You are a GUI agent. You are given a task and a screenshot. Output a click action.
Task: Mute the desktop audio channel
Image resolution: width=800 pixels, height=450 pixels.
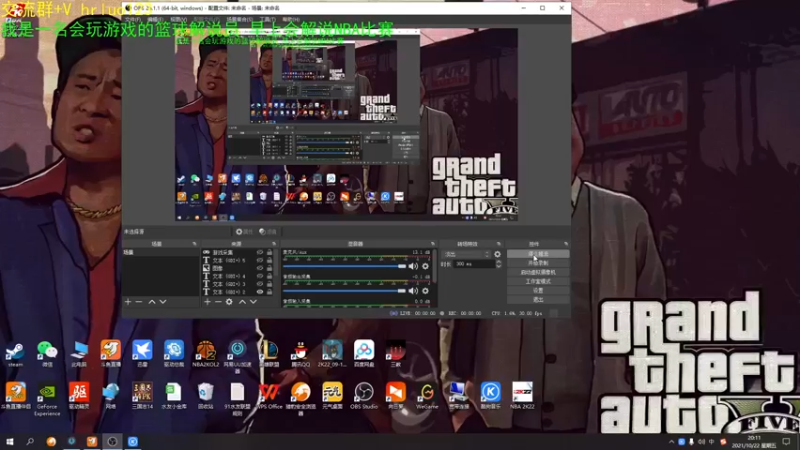tap(413, 291)
